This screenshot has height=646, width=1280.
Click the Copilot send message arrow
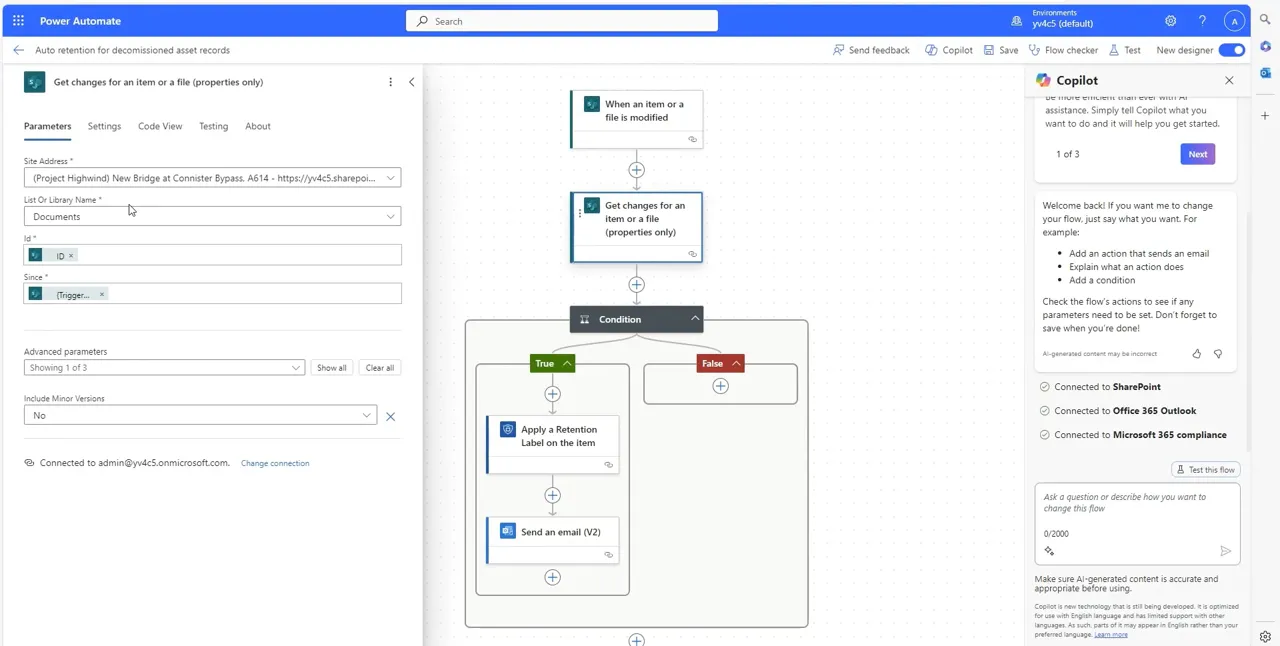(1226, 551)
